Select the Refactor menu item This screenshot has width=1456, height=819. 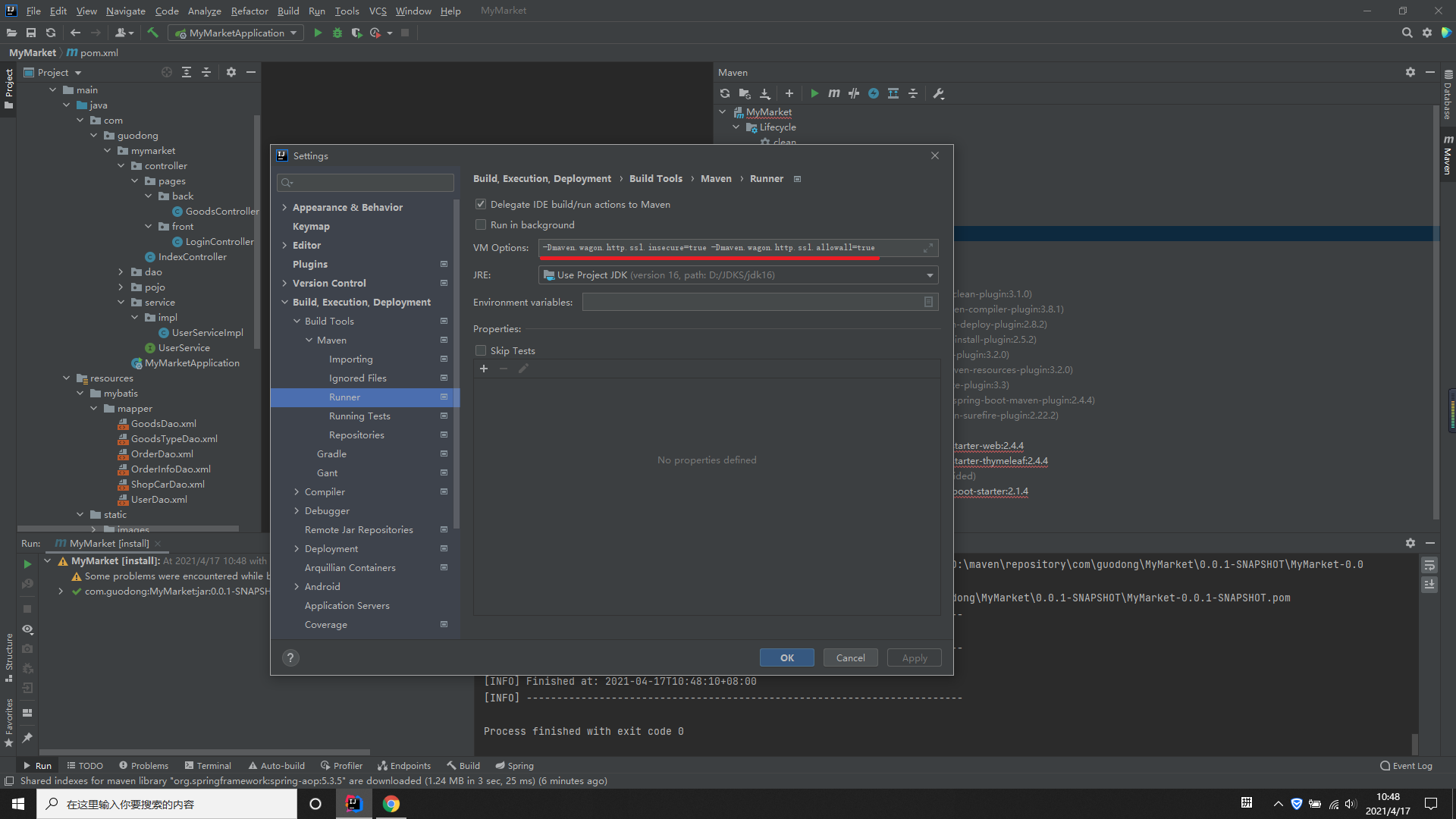point(248,10)
